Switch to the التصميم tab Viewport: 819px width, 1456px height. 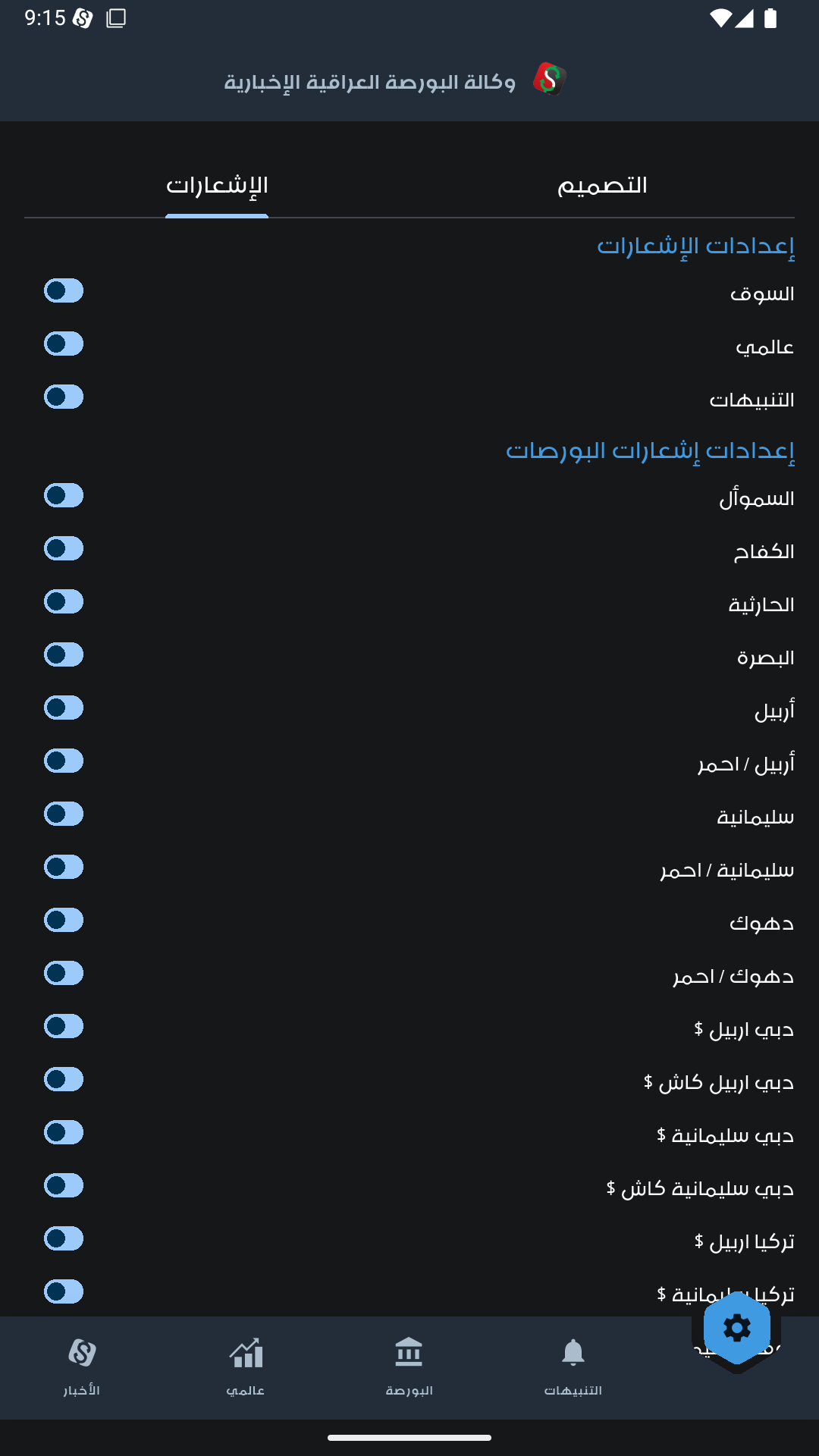tap(602, 186)
